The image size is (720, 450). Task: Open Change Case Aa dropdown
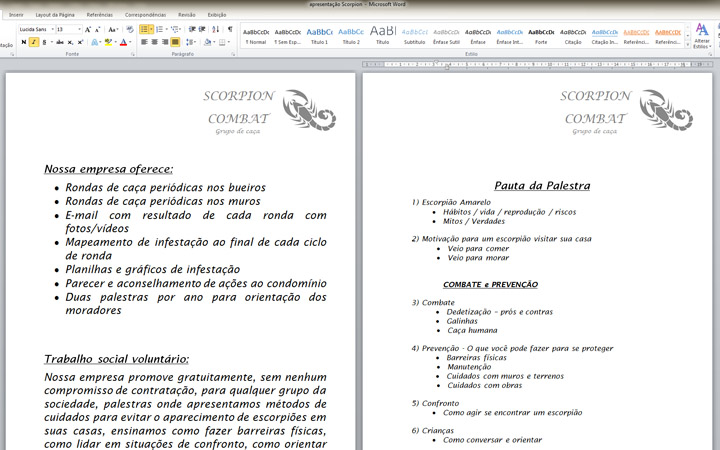pos(113,29)
